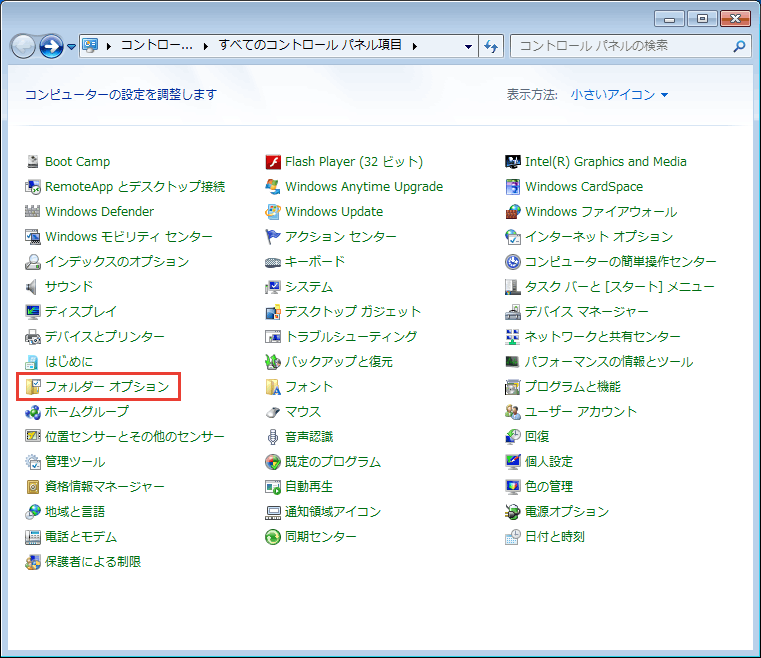Image resolution: width=761 pixels, height=658 pixels.
Task: Open the 管理ツール link
Action: click(75, 461)
